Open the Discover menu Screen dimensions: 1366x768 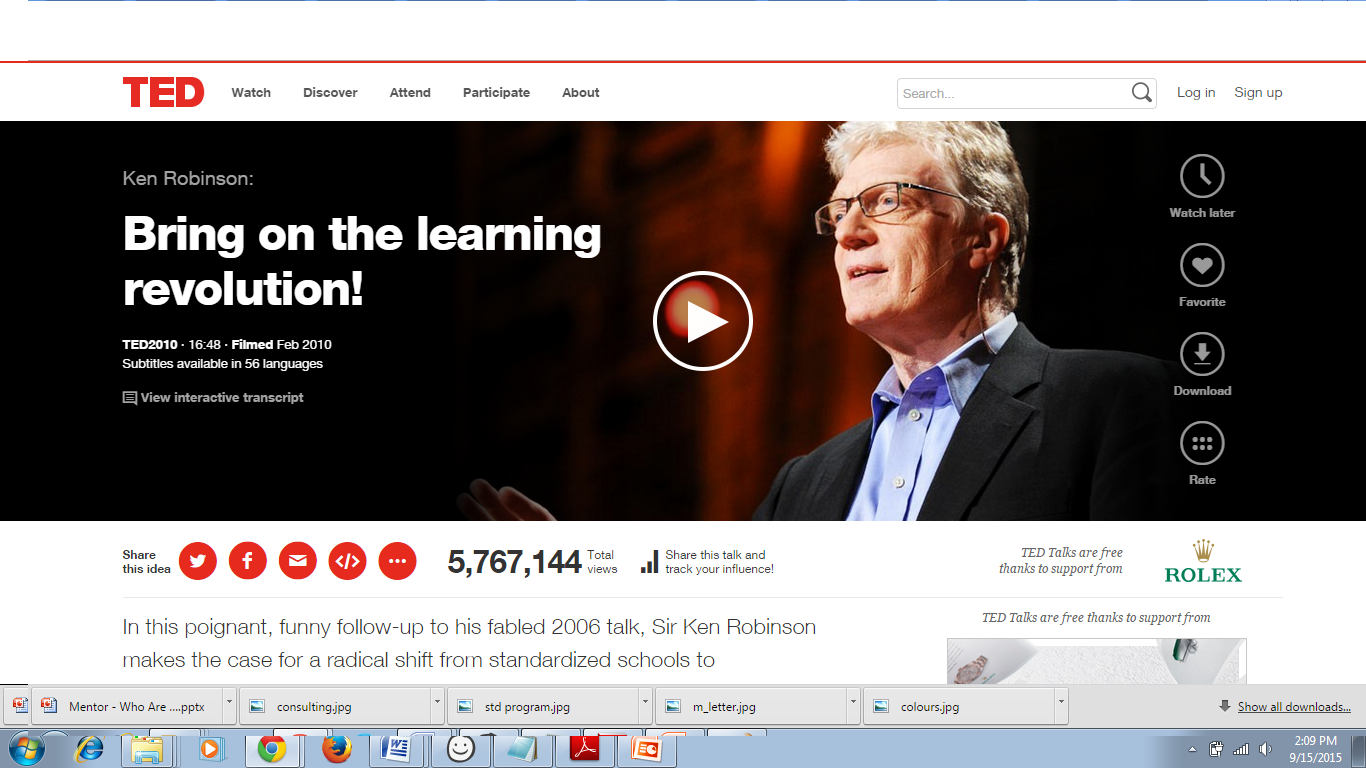(x=330, y=93)
